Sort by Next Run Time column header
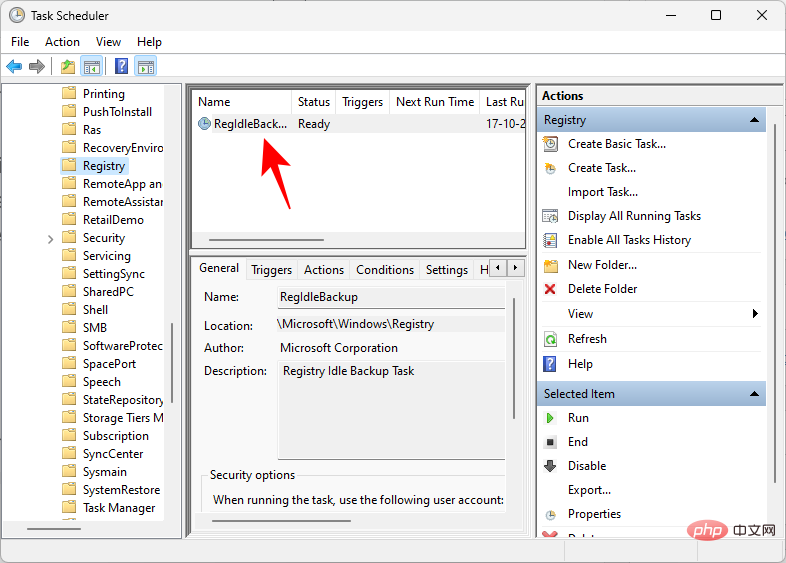 coord(435,102)
